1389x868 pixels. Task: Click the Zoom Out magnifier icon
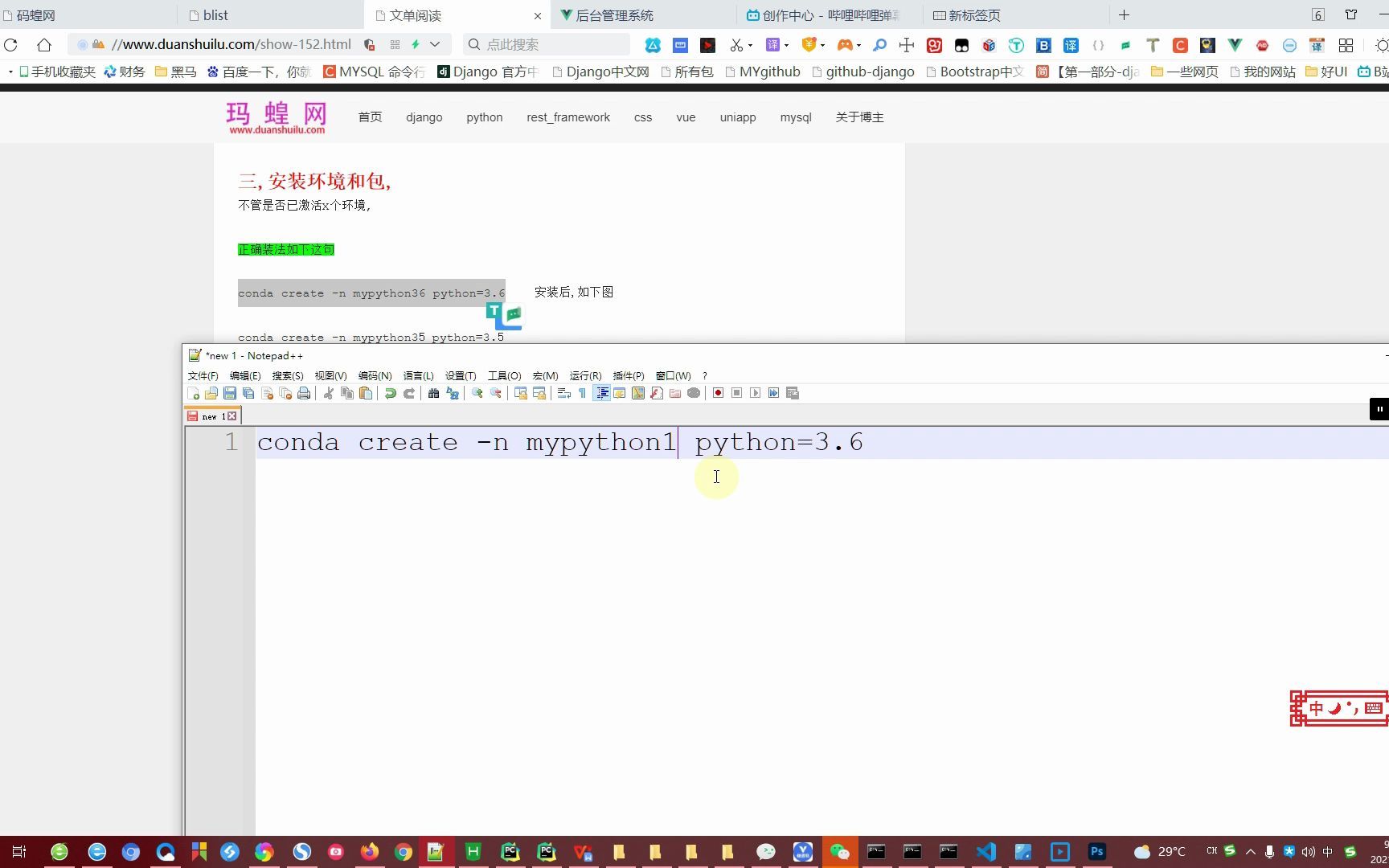pos(496,393)
